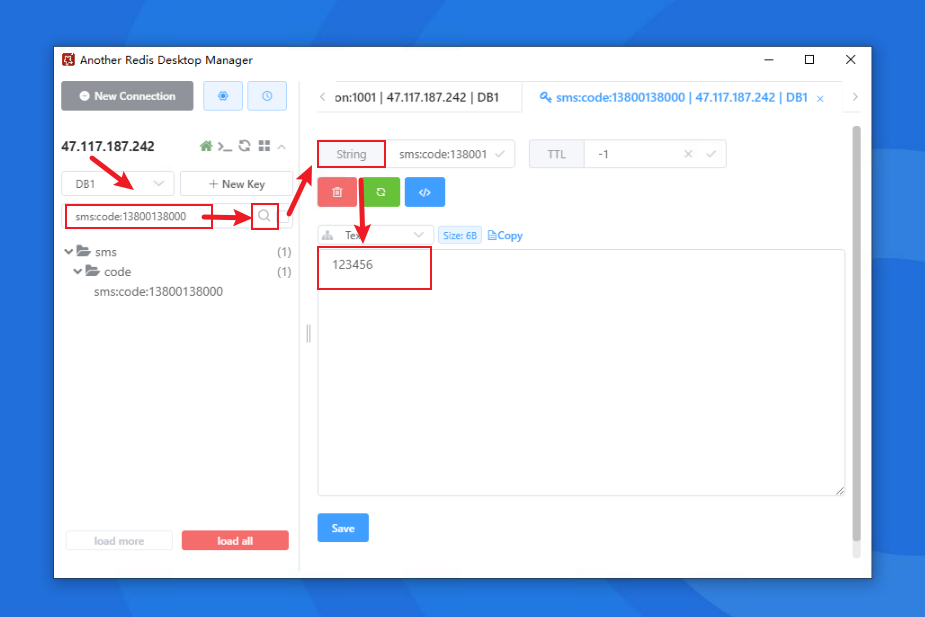Maximize the Redis Desktop Manager window
925x617 pixels.
[x=809, y=60]
